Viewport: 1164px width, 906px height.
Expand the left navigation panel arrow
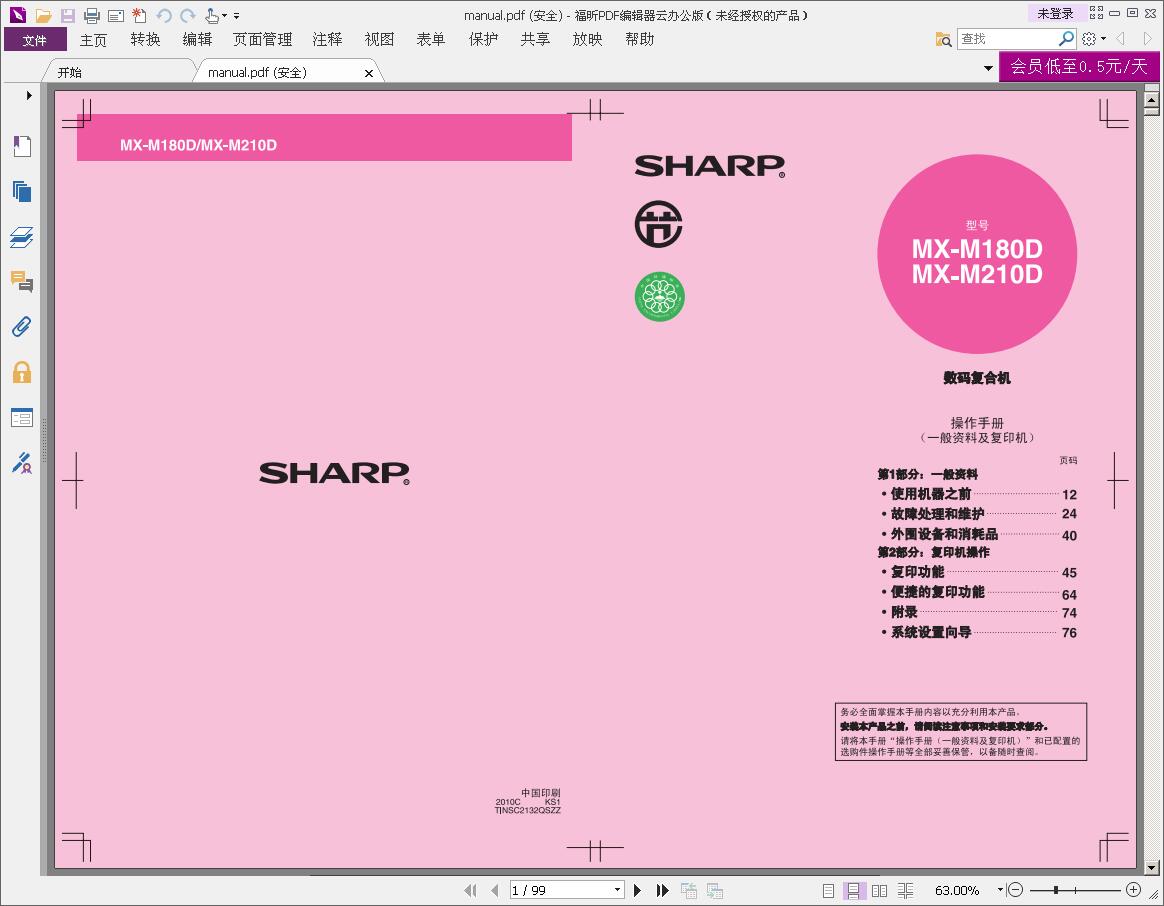click(x=29, y=95)
